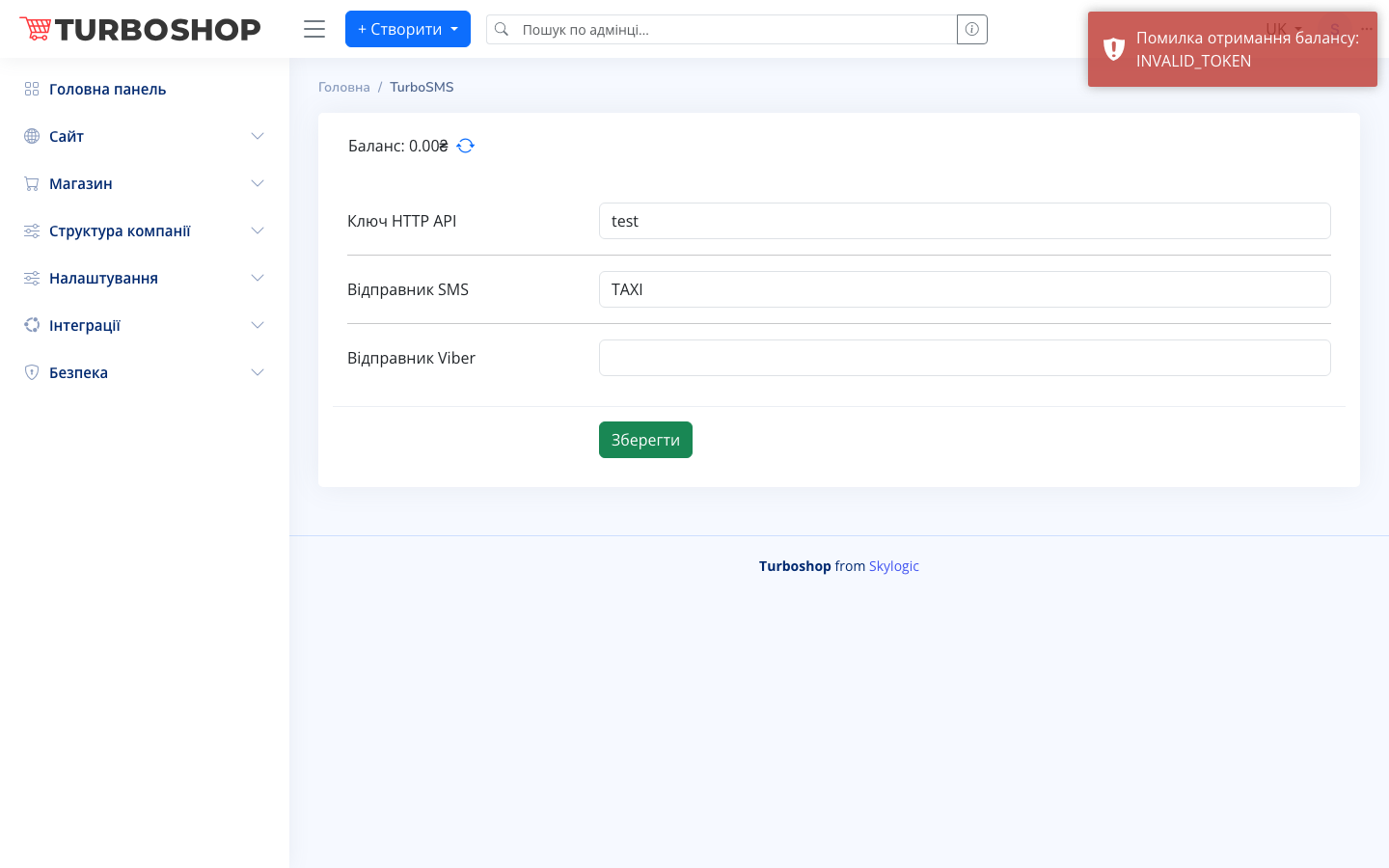Click the Ключ HTTP API input field
This screenshot has width=1389, height=868.
(965, 221)
